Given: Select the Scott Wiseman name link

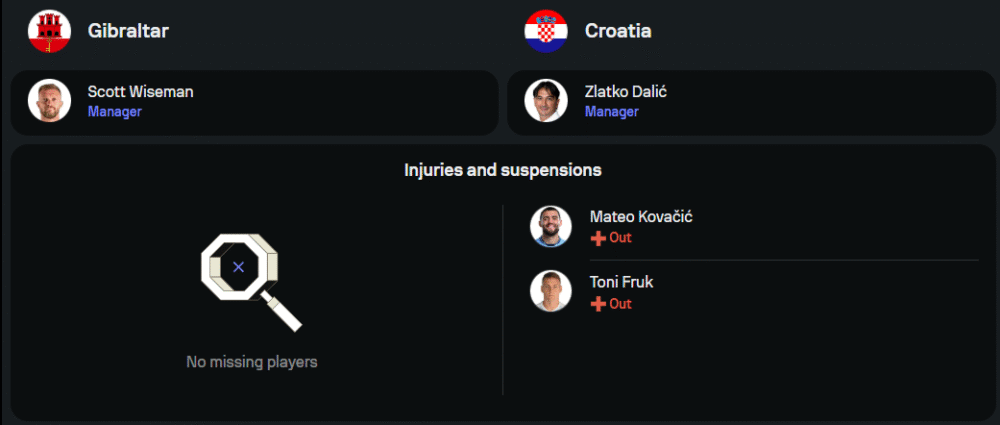Looking at the screenshot, I should (x=140, y=92).
